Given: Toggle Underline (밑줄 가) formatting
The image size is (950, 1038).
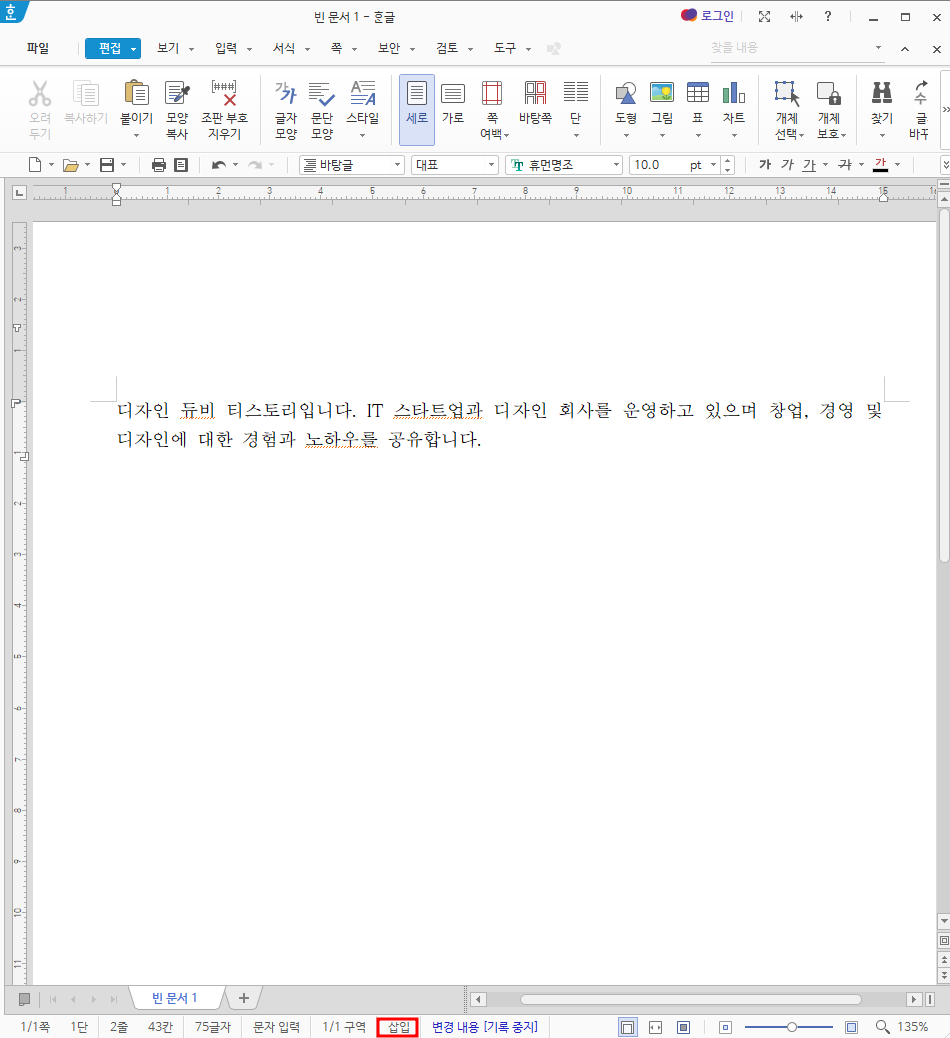Looking at the screenshot, I should tap(809, 165).
